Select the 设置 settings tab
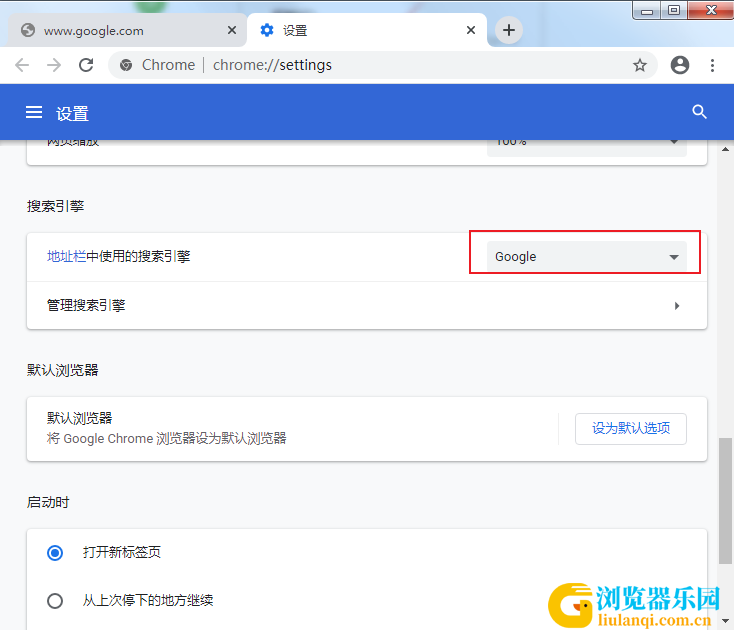The width and height of the screenshot is (734, 630). (367, 30)
